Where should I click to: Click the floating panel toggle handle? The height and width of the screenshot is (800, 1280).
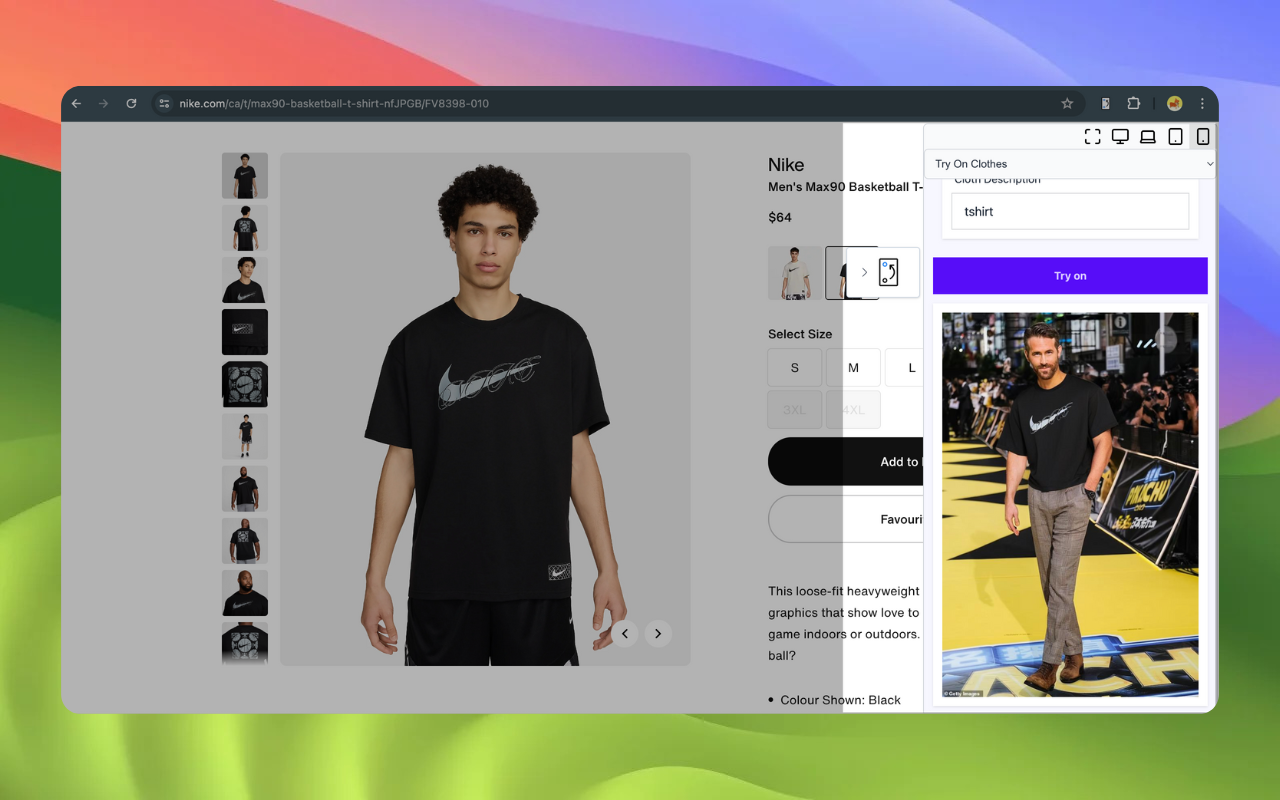[x=881, y=272]
